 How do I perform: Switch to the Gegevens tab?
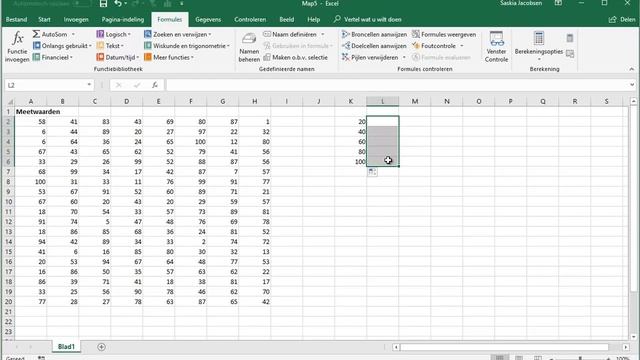[x=208, y=20]
